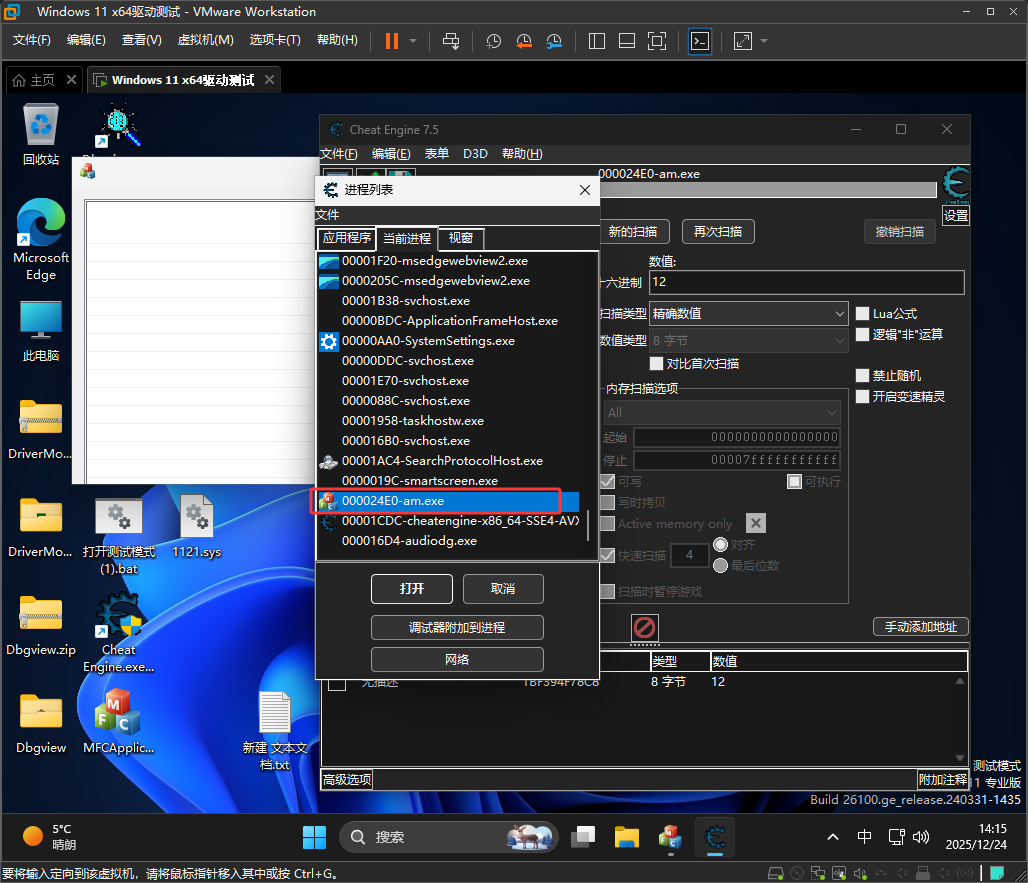Click the VMware stretch guest icon
Image resolution: width=1028 pixels, height=883 pixels.
(x=743, y=41)
